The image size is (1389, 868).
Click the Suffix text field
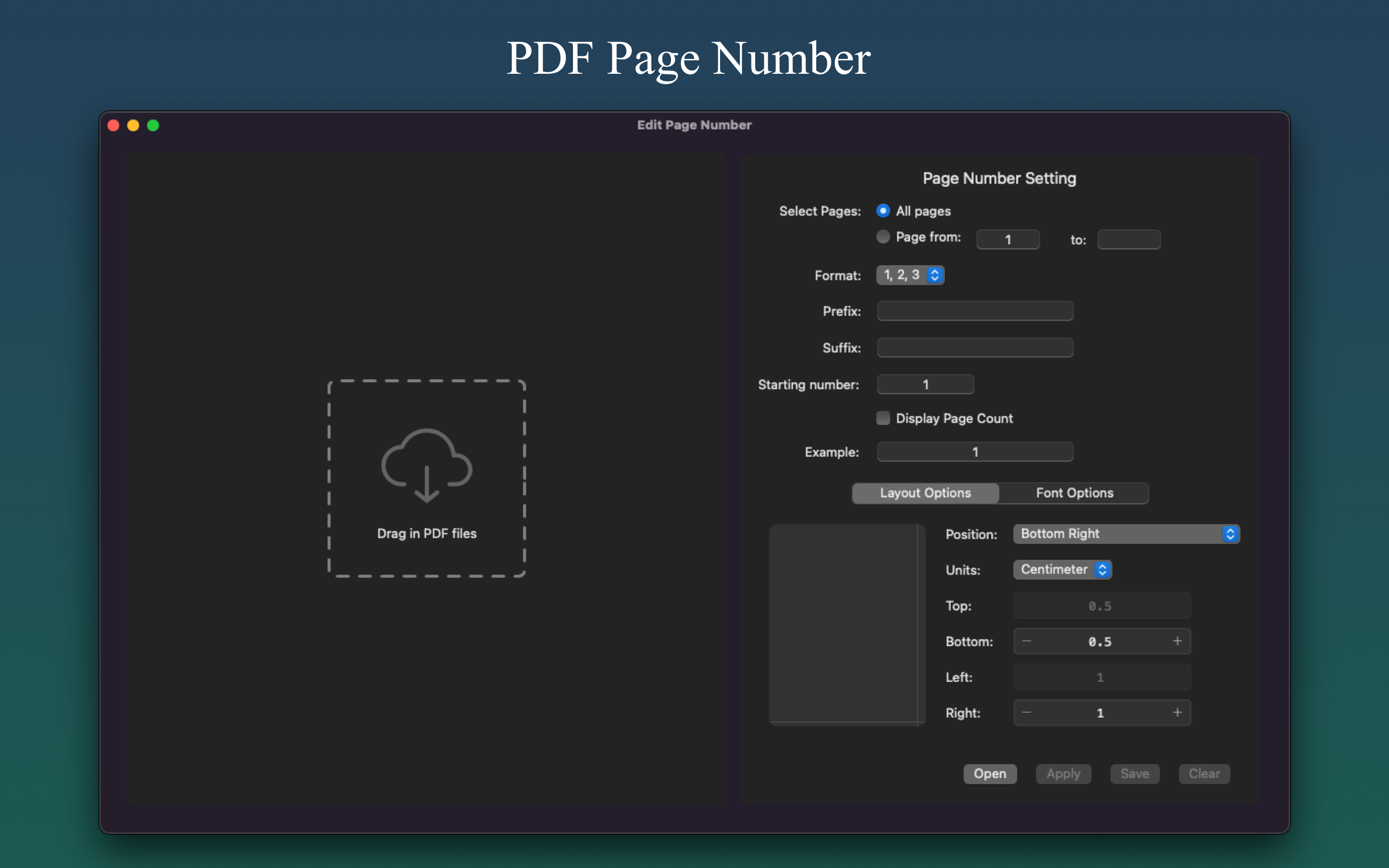point(975,348)
